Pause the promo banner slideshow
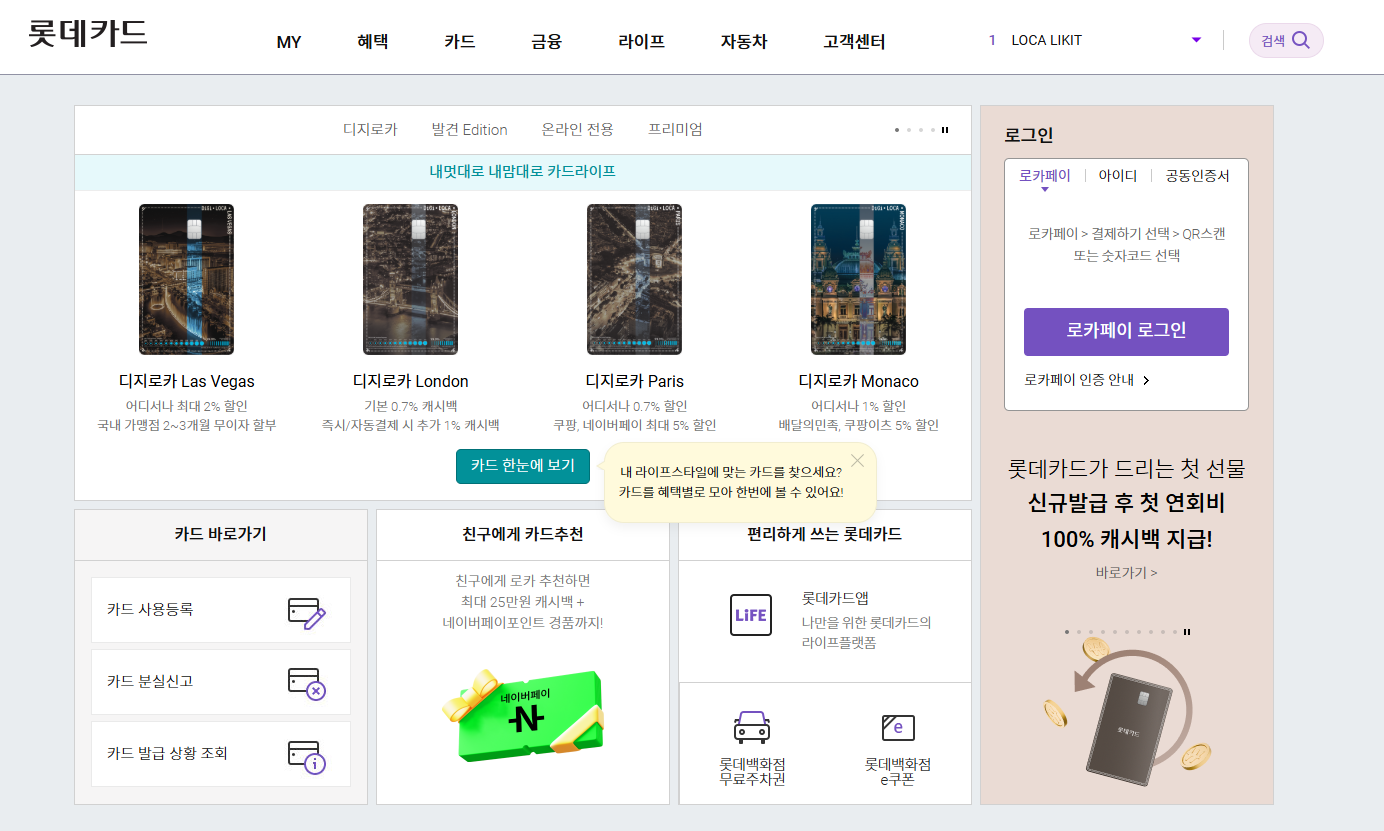 [1187, 632]
